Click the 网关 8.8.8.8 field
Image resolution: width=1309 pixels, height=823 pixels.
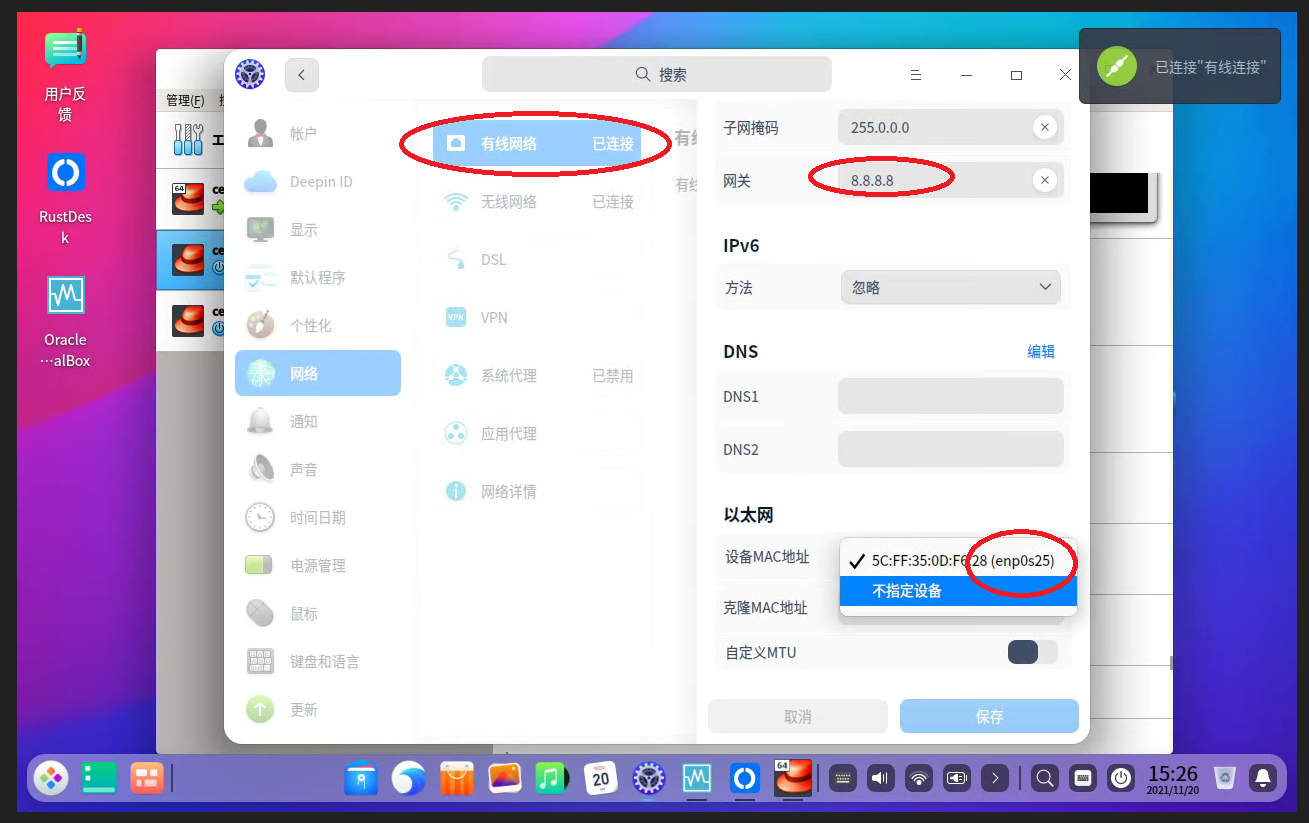coord(951,180)
